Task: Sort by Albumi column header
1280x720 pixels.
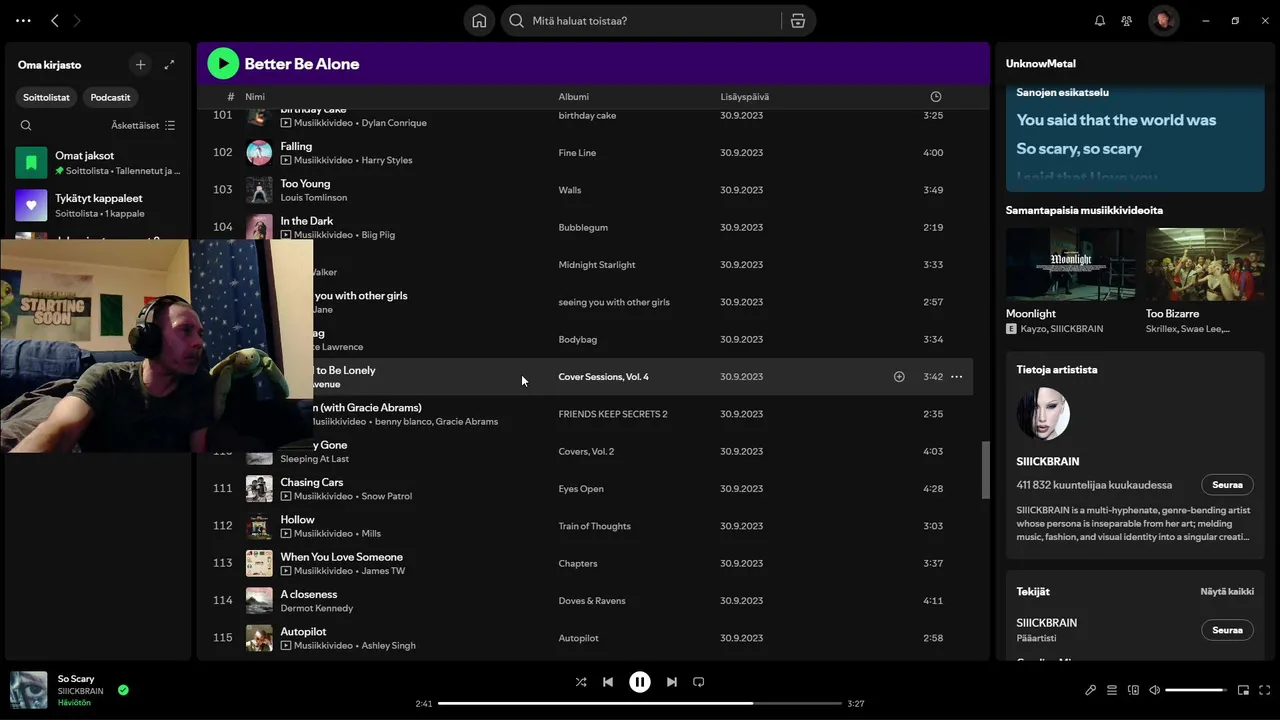Action: (574, 97)
